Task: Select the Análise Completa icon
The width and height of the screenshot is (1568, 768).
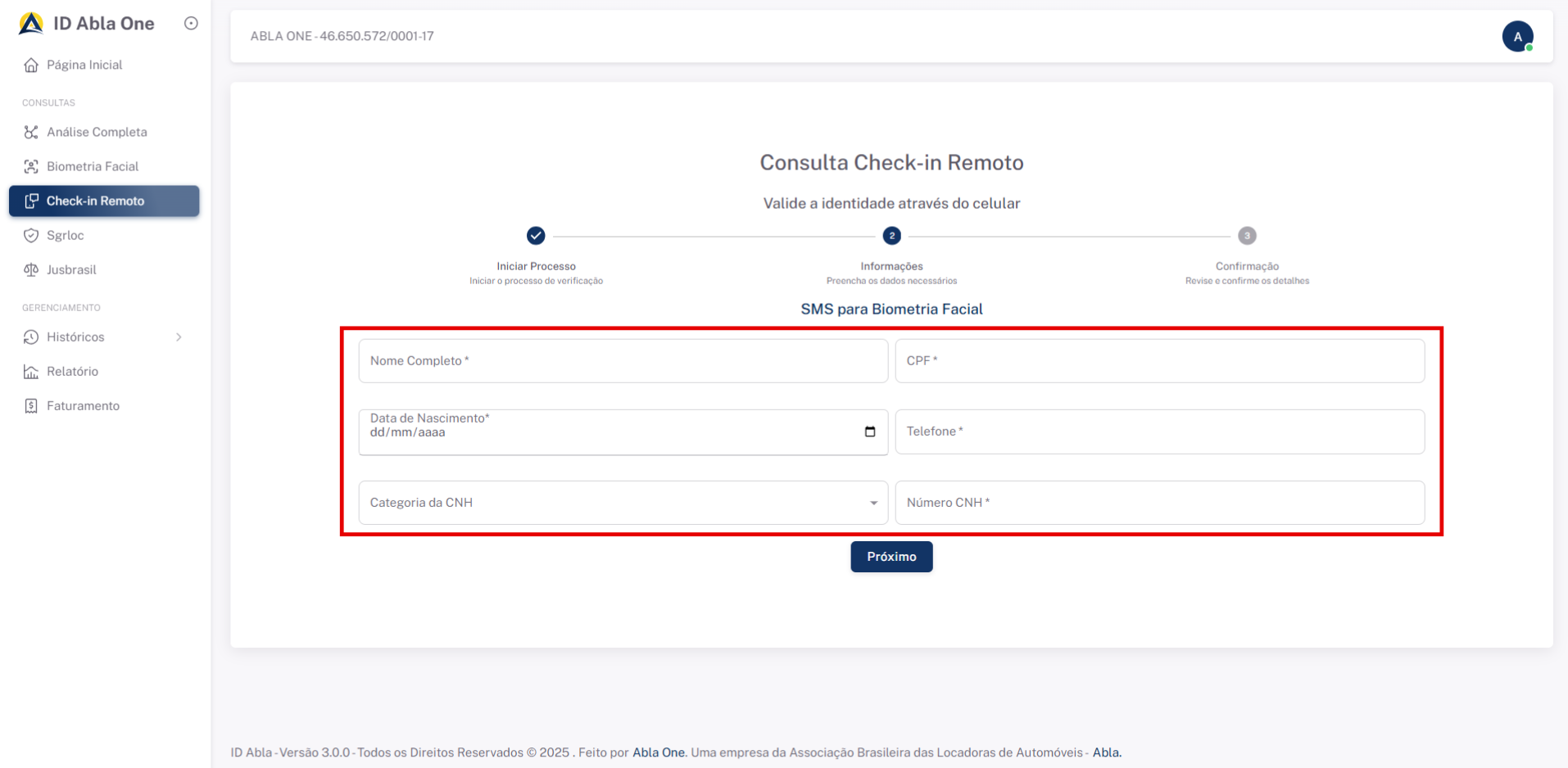Action: [31, 132]
